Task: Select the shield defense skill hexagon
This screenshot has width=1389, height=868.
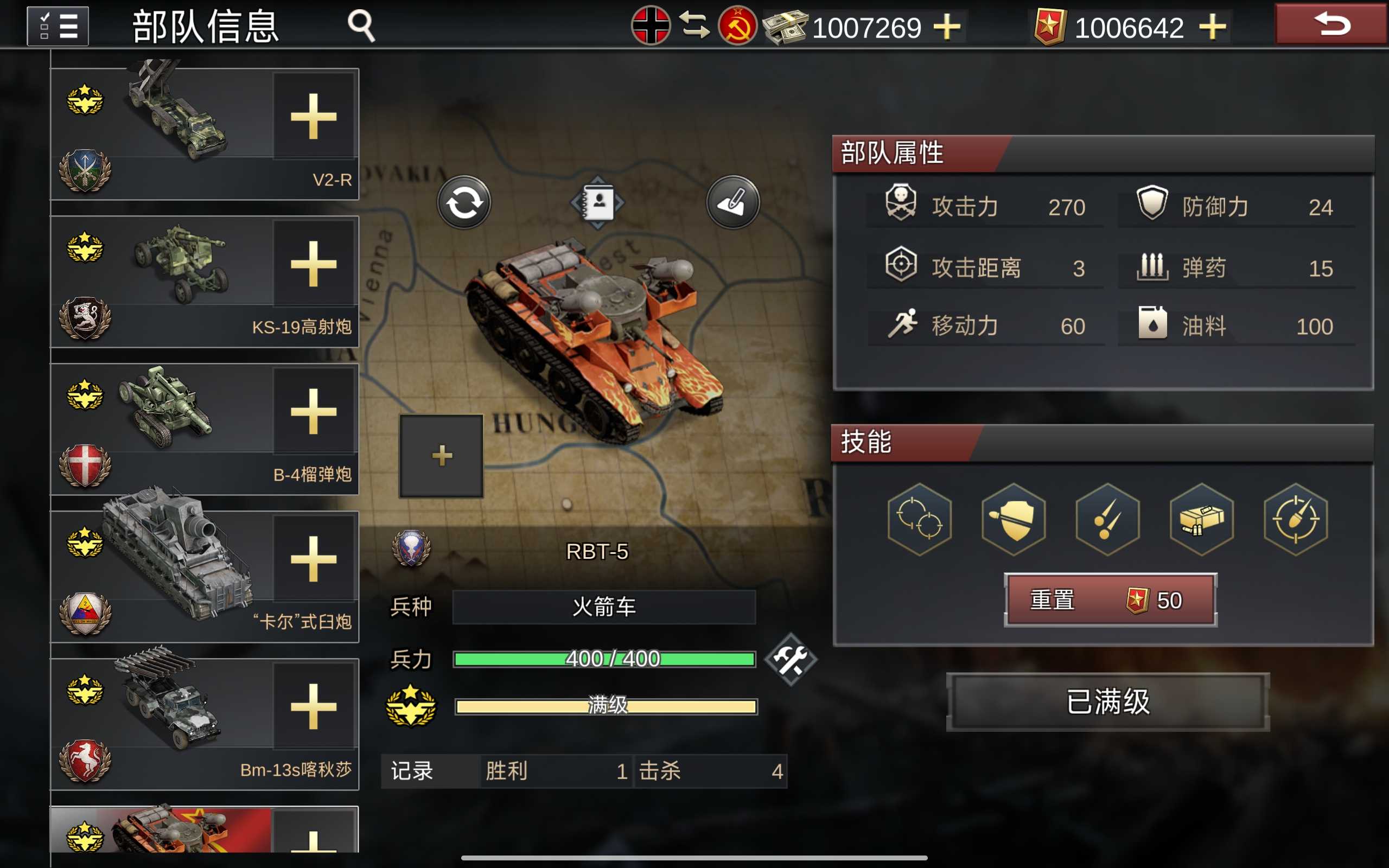Action: (x=1014, y=519)
